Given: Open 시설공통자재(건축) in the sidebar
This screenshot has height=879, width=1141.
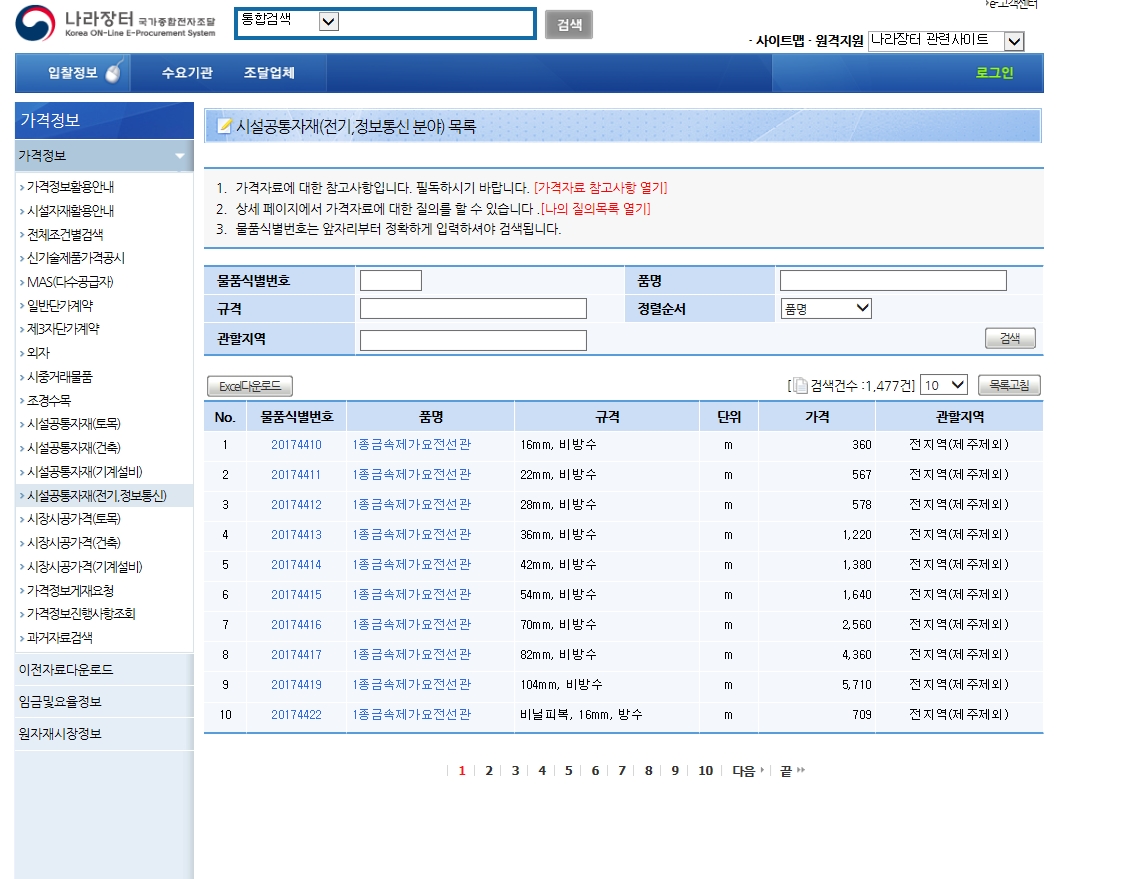Looking at the screenshot, I should (73, 448).
